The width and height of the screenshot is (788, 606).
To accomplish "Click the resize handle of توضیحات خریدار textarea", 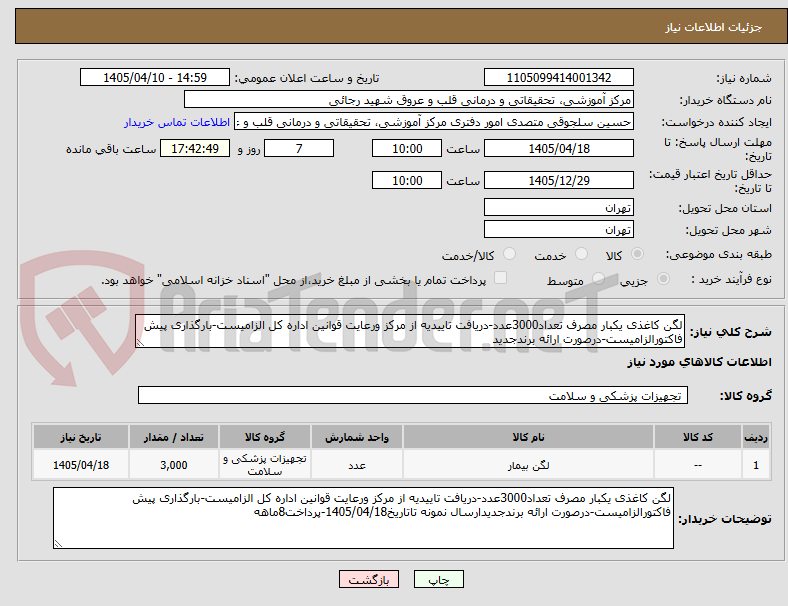I will [x=58, y=543].
